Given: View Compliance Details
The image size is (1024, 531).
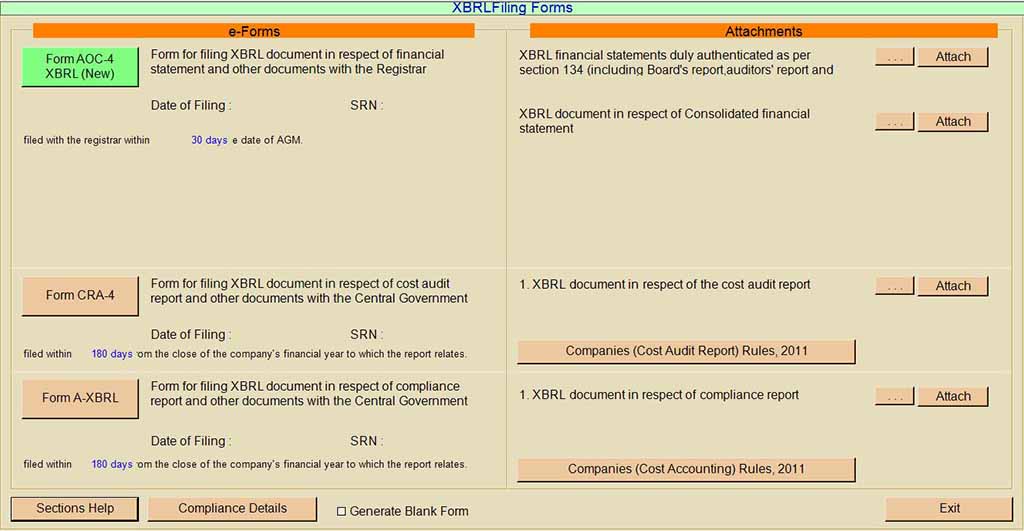Looking at the screenshot, I should pos(232,509).
